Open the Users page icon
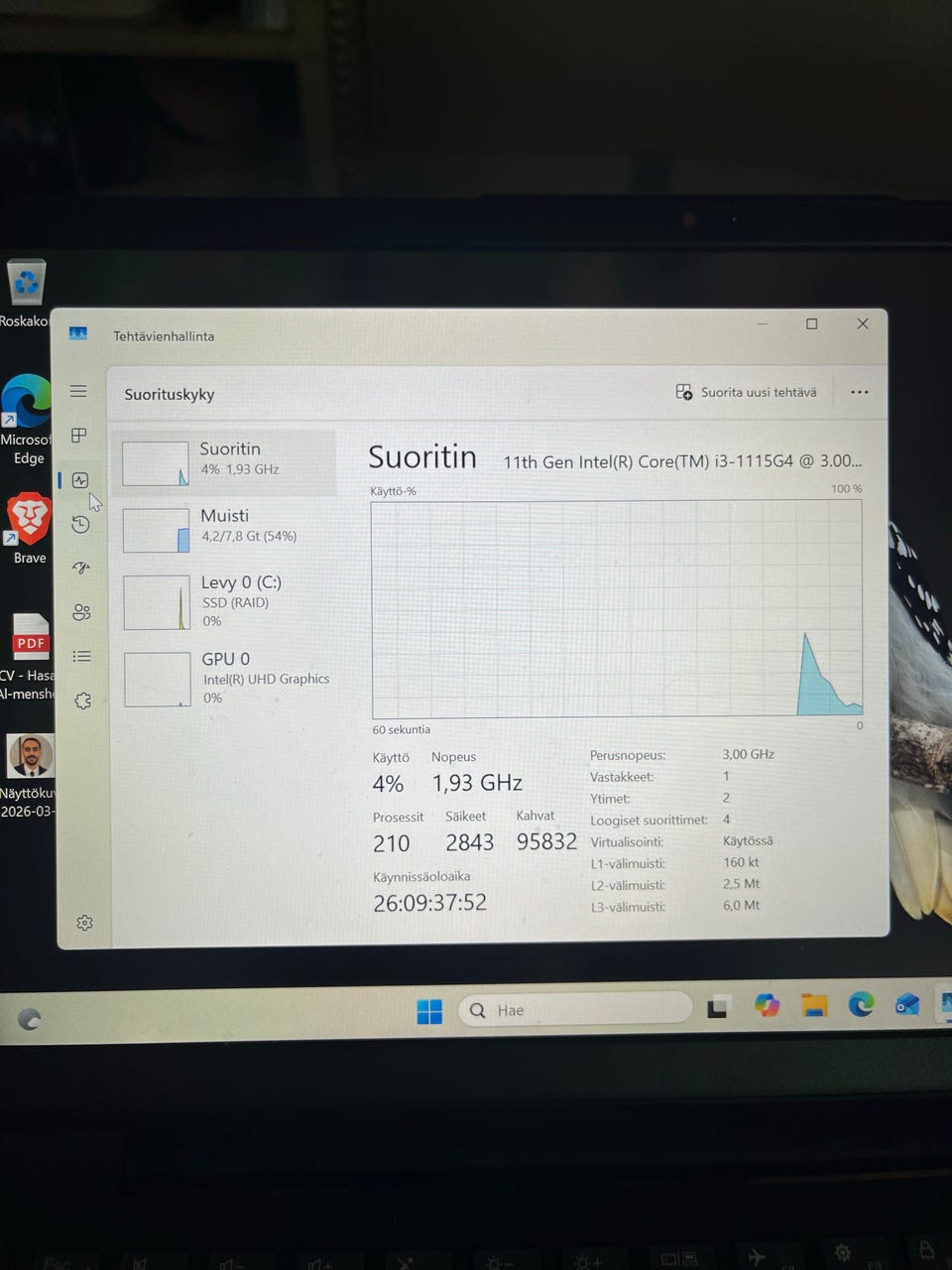Screen dimensions: 952x1270 point(82,612)
